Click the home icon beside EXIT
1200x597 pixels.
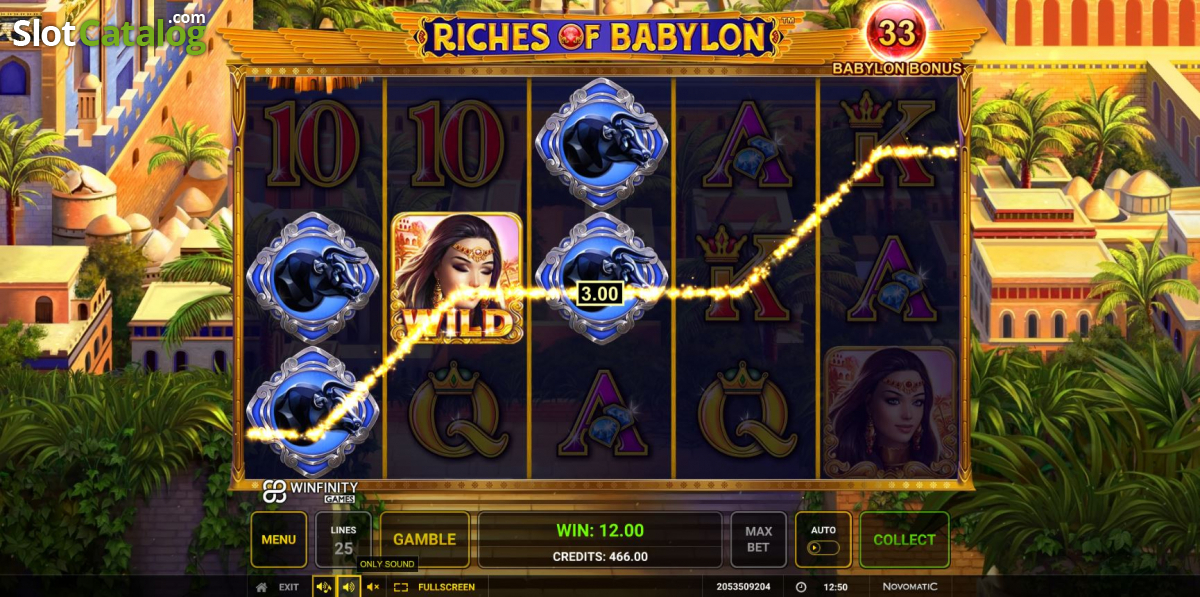(x=261, y=587)
